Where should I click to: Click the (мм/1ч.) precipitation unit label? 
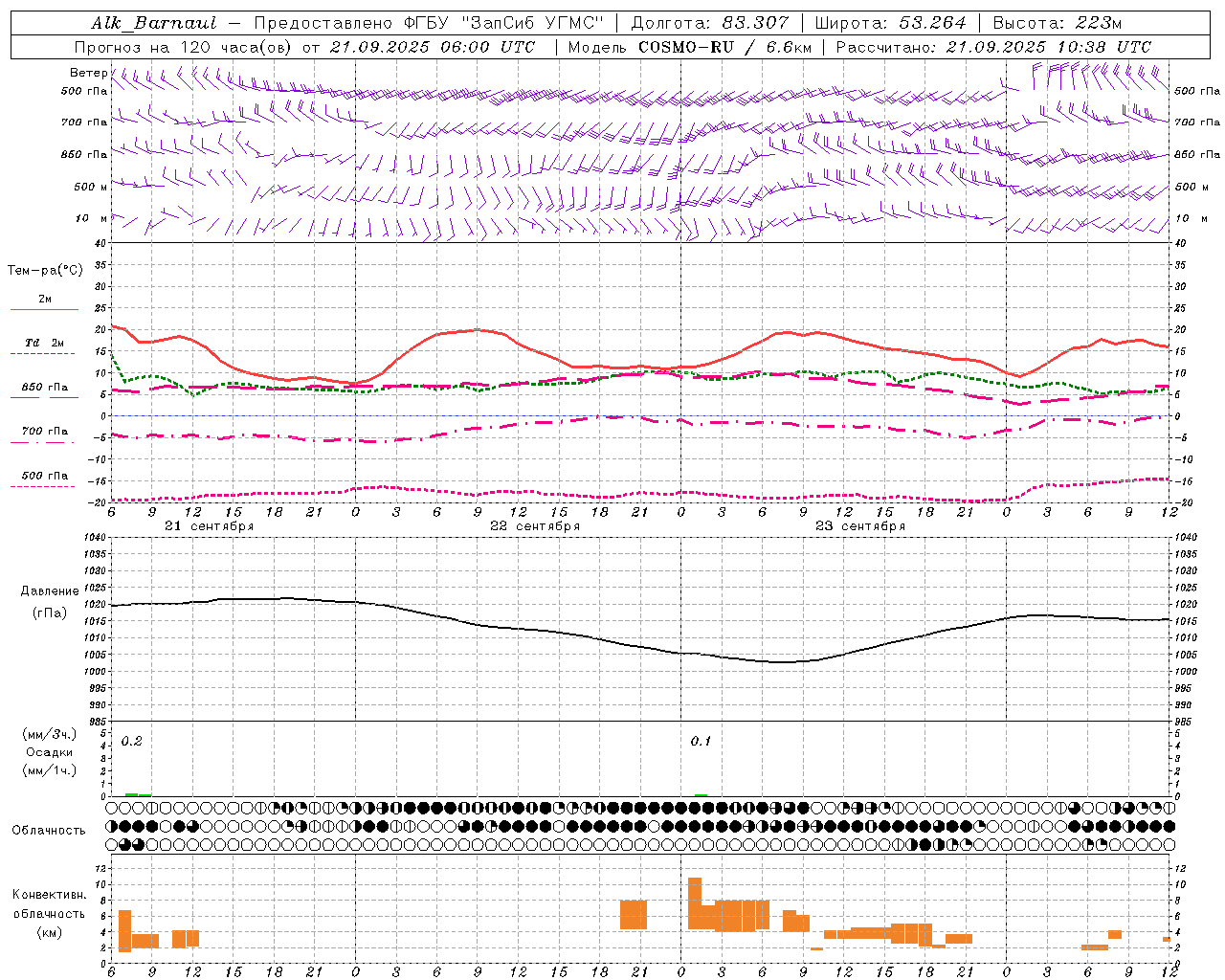click(x=50, y=770)
